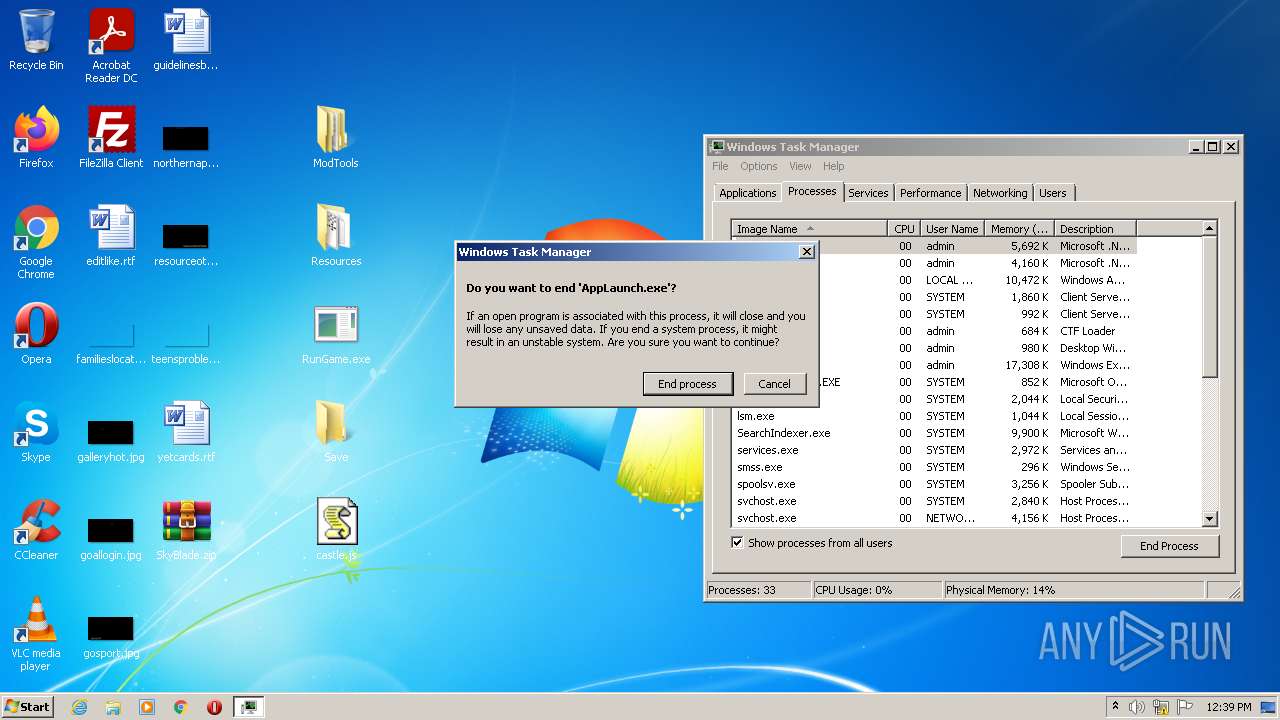This screenshot has height=720, width=1280.
Task: Click the taskbar clock 12:39 PM
Action: (x=1228, y=707)
